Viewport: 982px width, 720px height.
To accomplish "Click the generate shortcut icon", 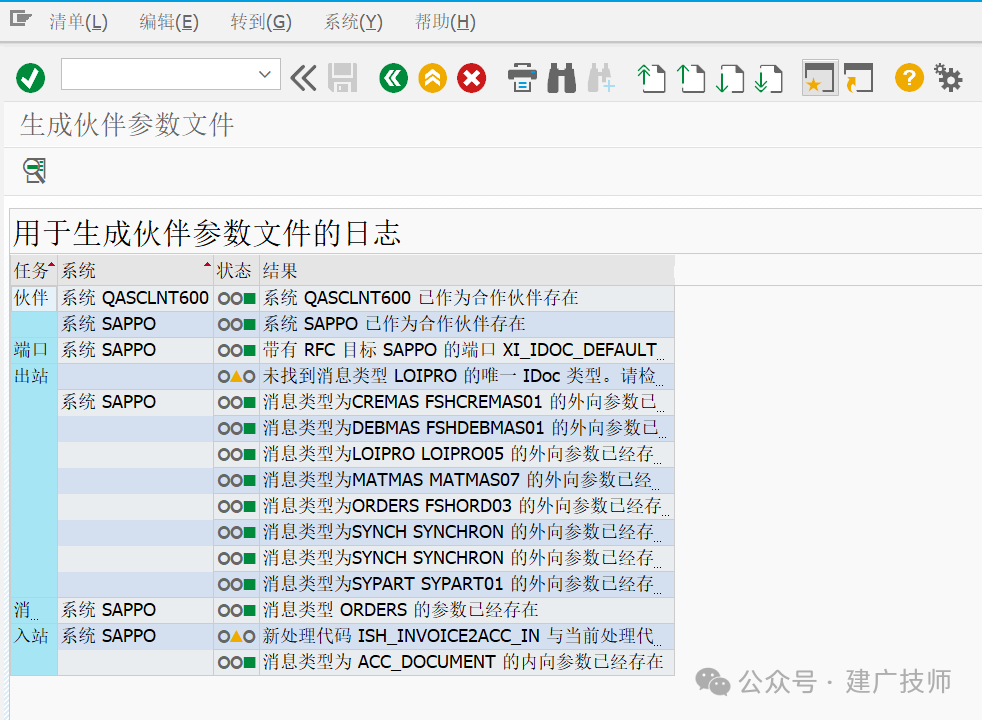I will point(859,78).
